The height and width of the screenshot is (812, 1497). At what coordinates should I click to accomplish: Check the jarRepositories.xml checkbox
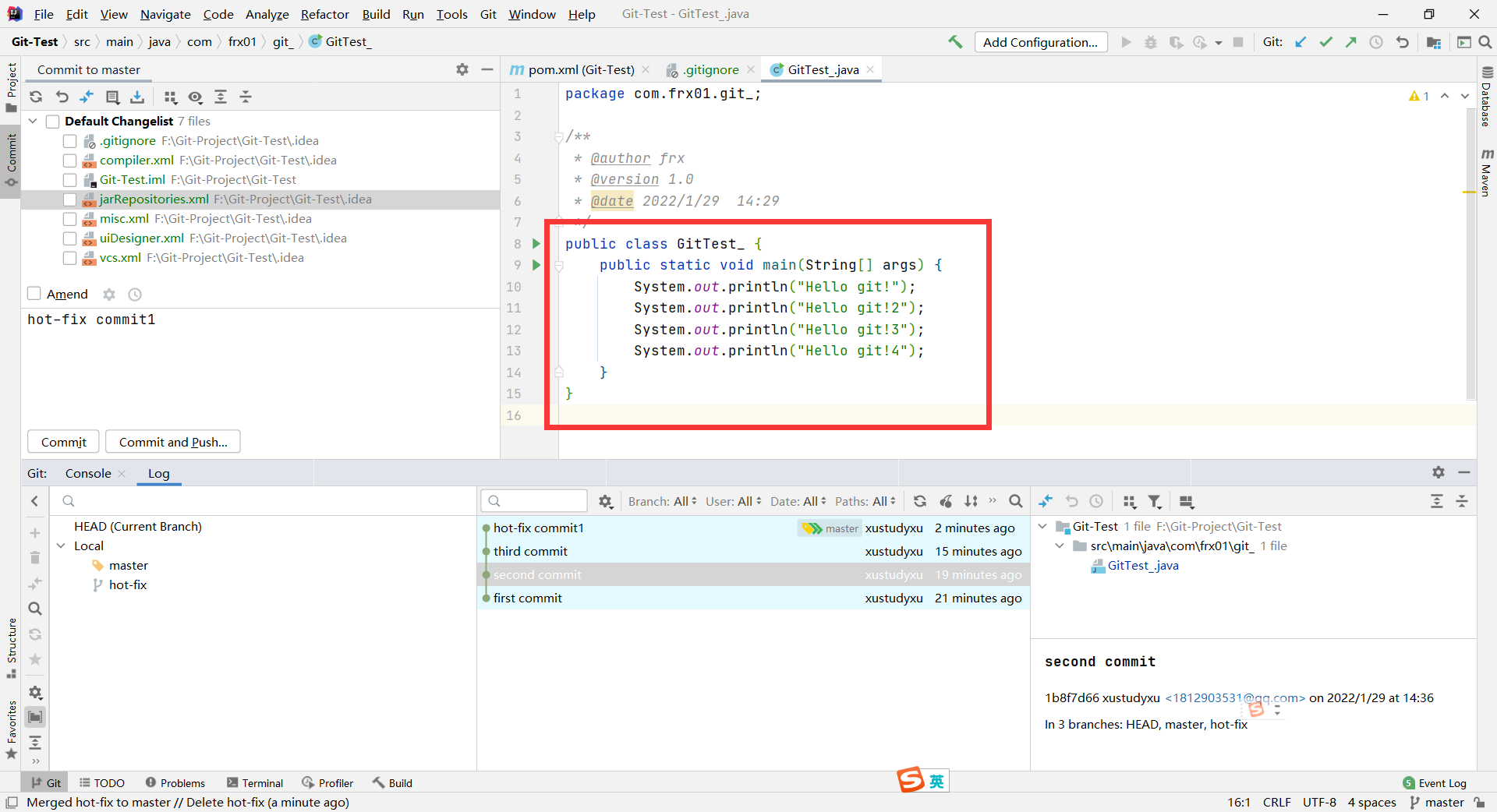tap(69, 199)
